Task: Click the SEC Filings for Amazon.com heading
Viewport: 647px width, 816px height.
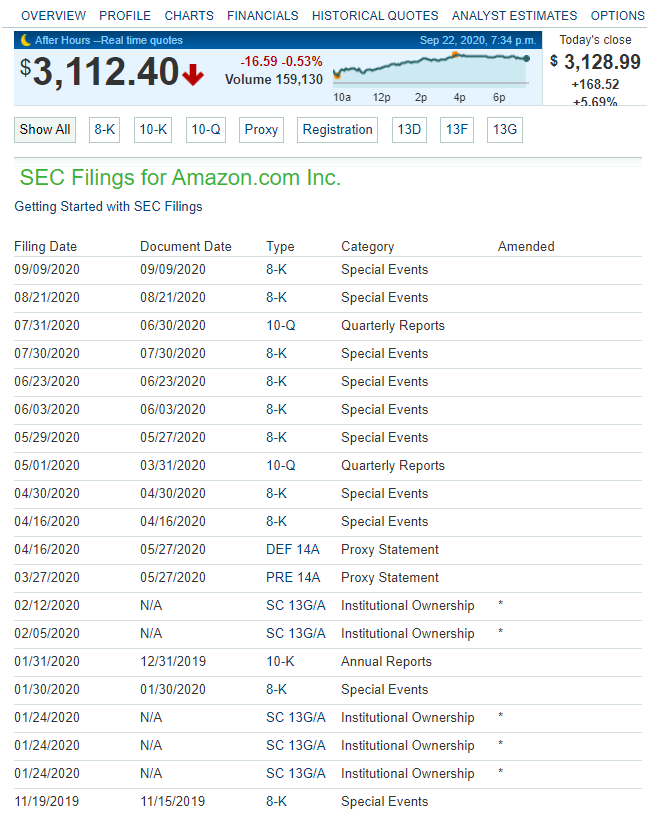Action: (180, 177)
